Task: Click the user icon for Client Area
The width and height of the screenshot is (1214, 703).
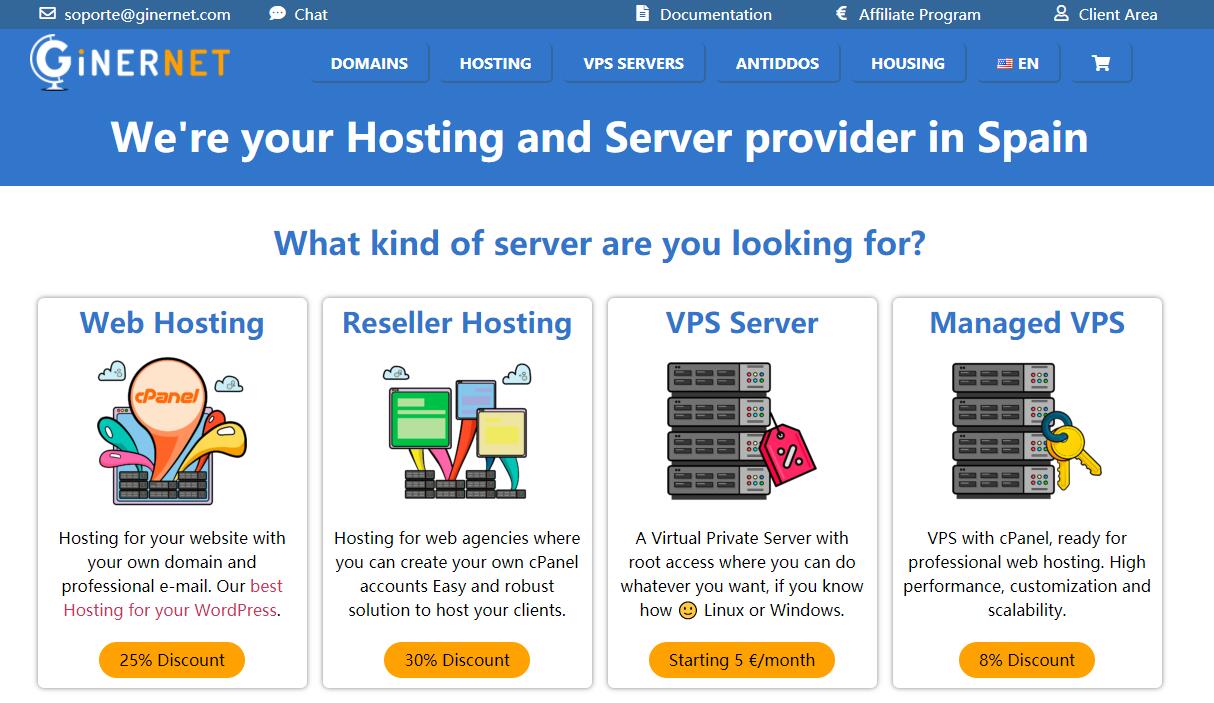Action: point(1061,14)
